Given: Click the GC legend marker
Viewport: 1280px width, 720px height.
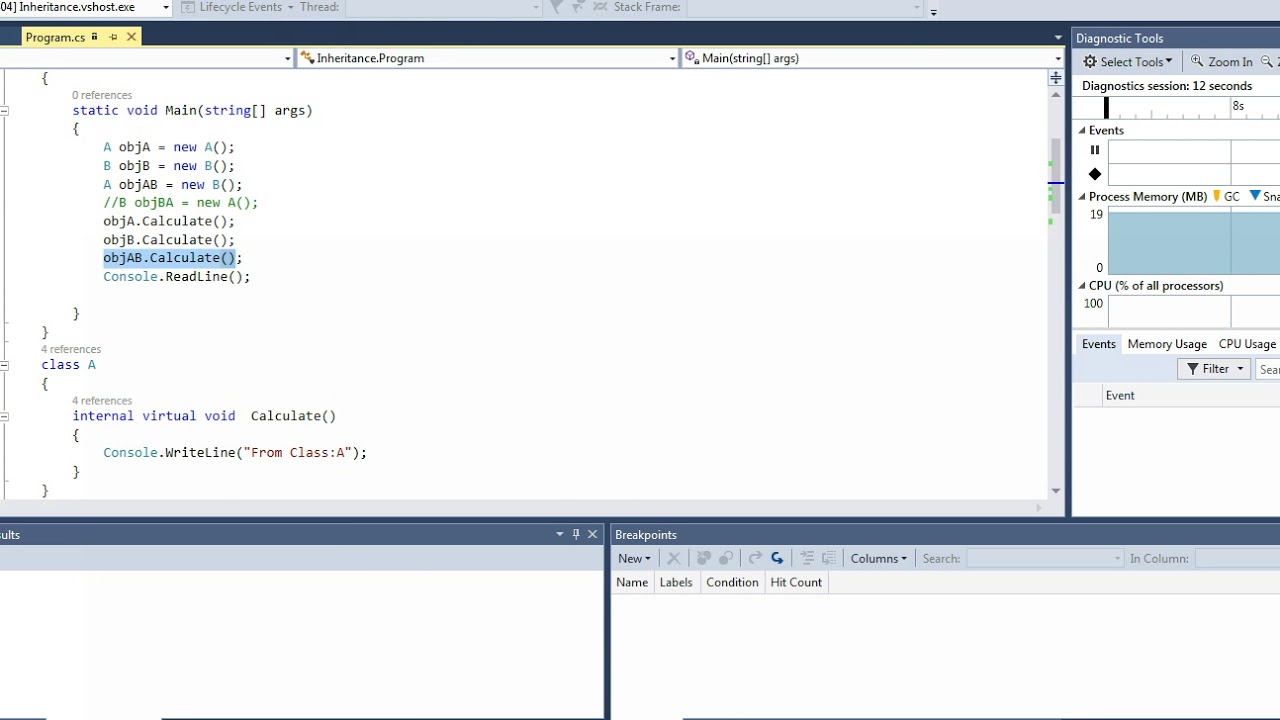Looking at the screenshot, I should click(x=1217, y=197).
